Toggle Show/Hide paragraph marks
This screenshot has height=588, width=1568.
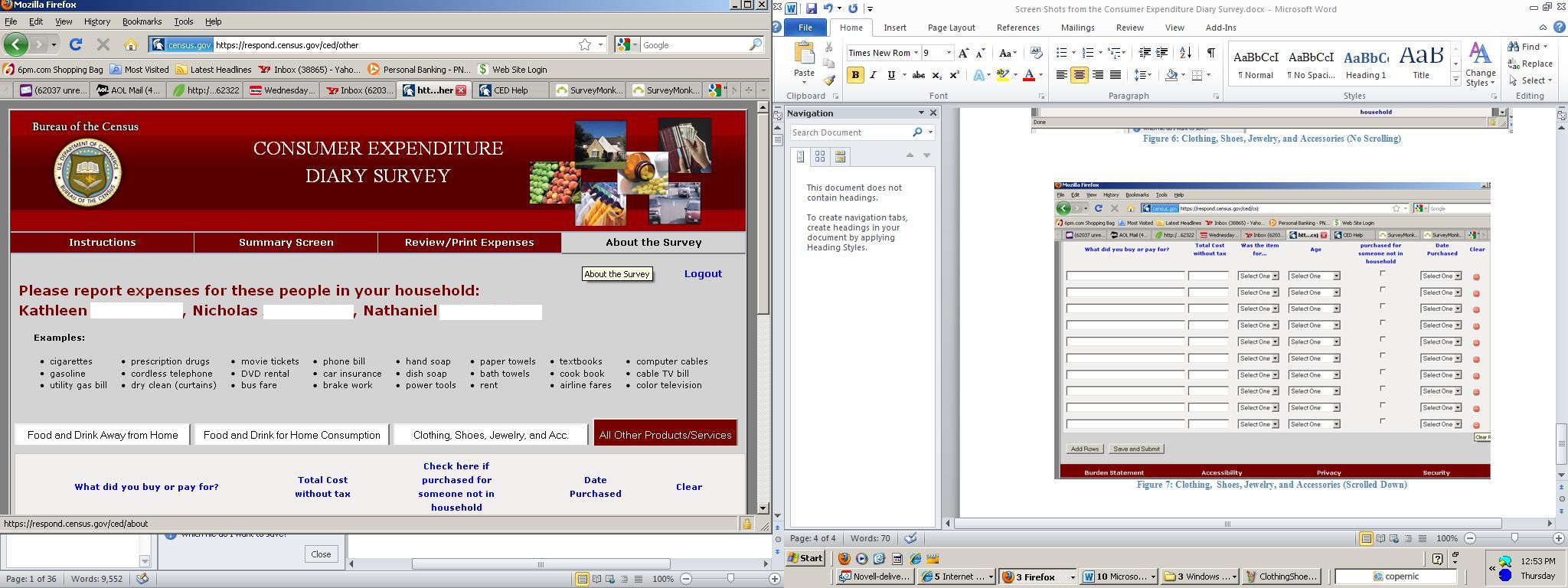click(x=1210, y=53)
